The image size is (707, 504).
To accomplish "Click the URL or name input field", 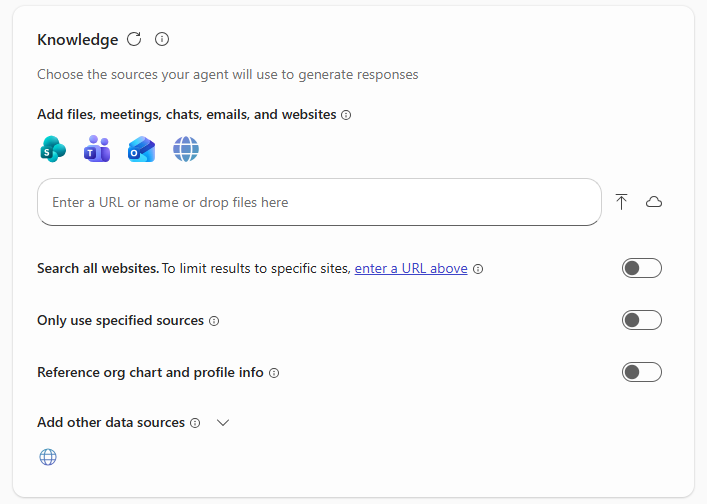I will click(x=319, y=202).
